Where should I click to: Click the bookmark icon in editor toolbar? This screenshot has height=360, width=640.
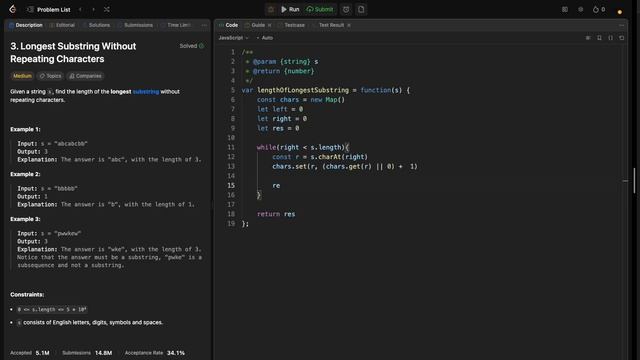(x=599, y=38)
